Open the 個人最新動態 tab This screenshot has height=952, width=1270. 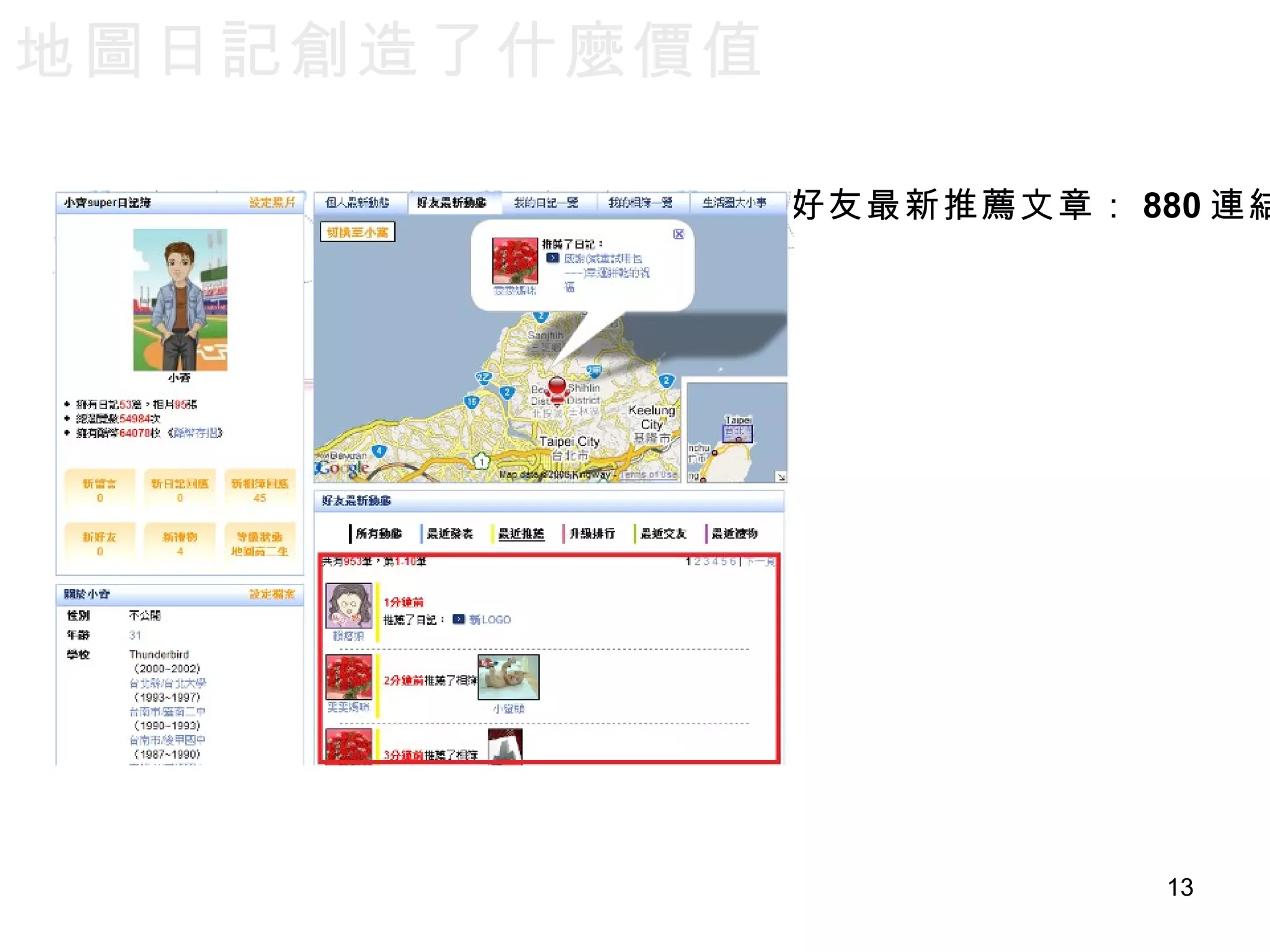pos(358,203)
